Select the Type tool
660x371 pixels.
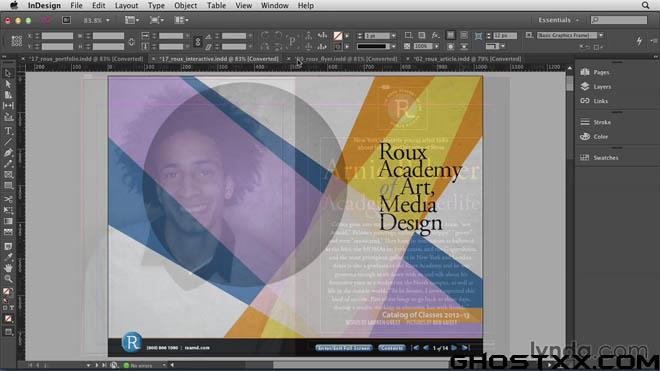(x=8, y=131)
